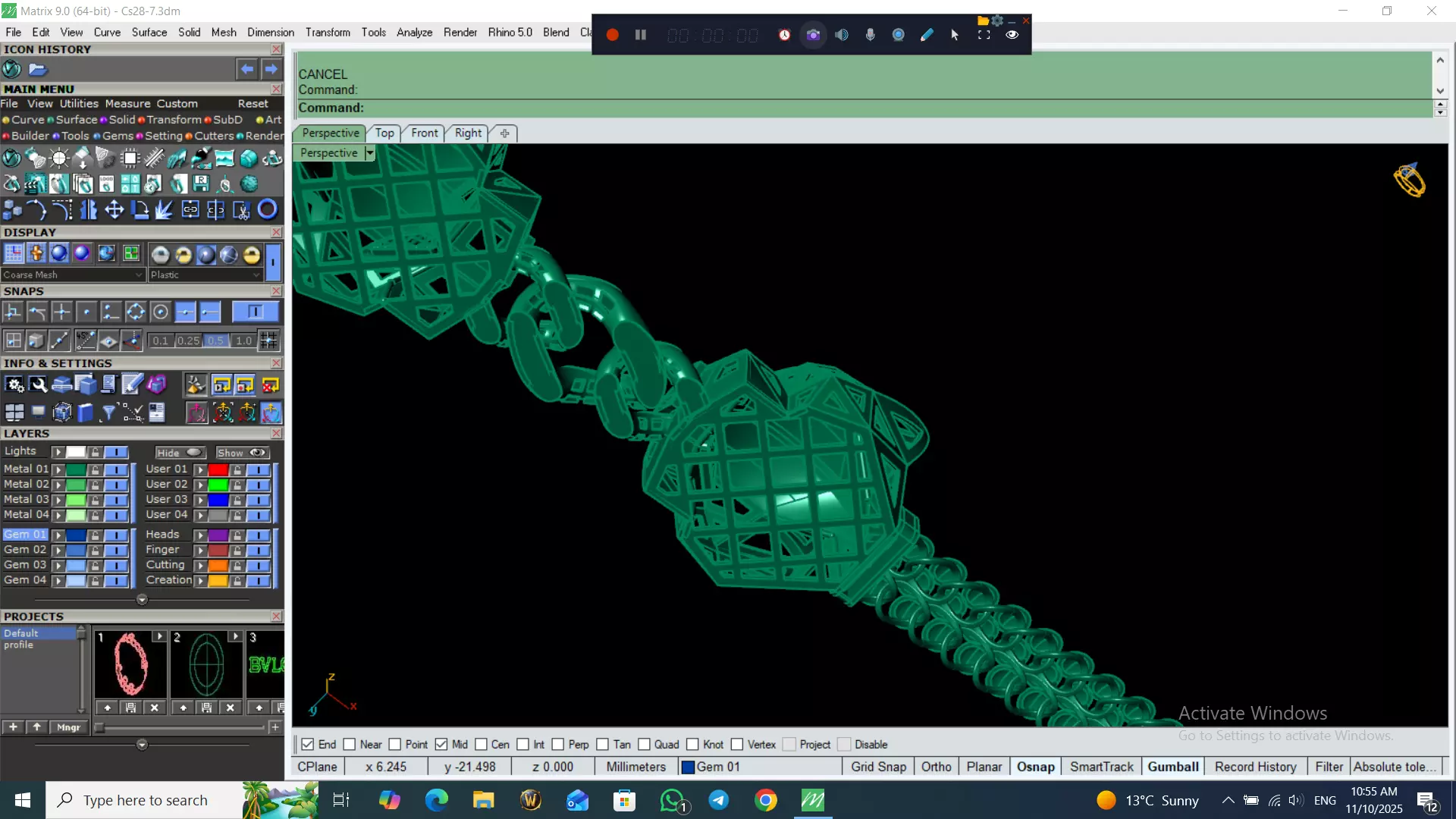Switch to the Front viewport tab
The height and width of the screenshot is (819, 1456).
(425, 133)
